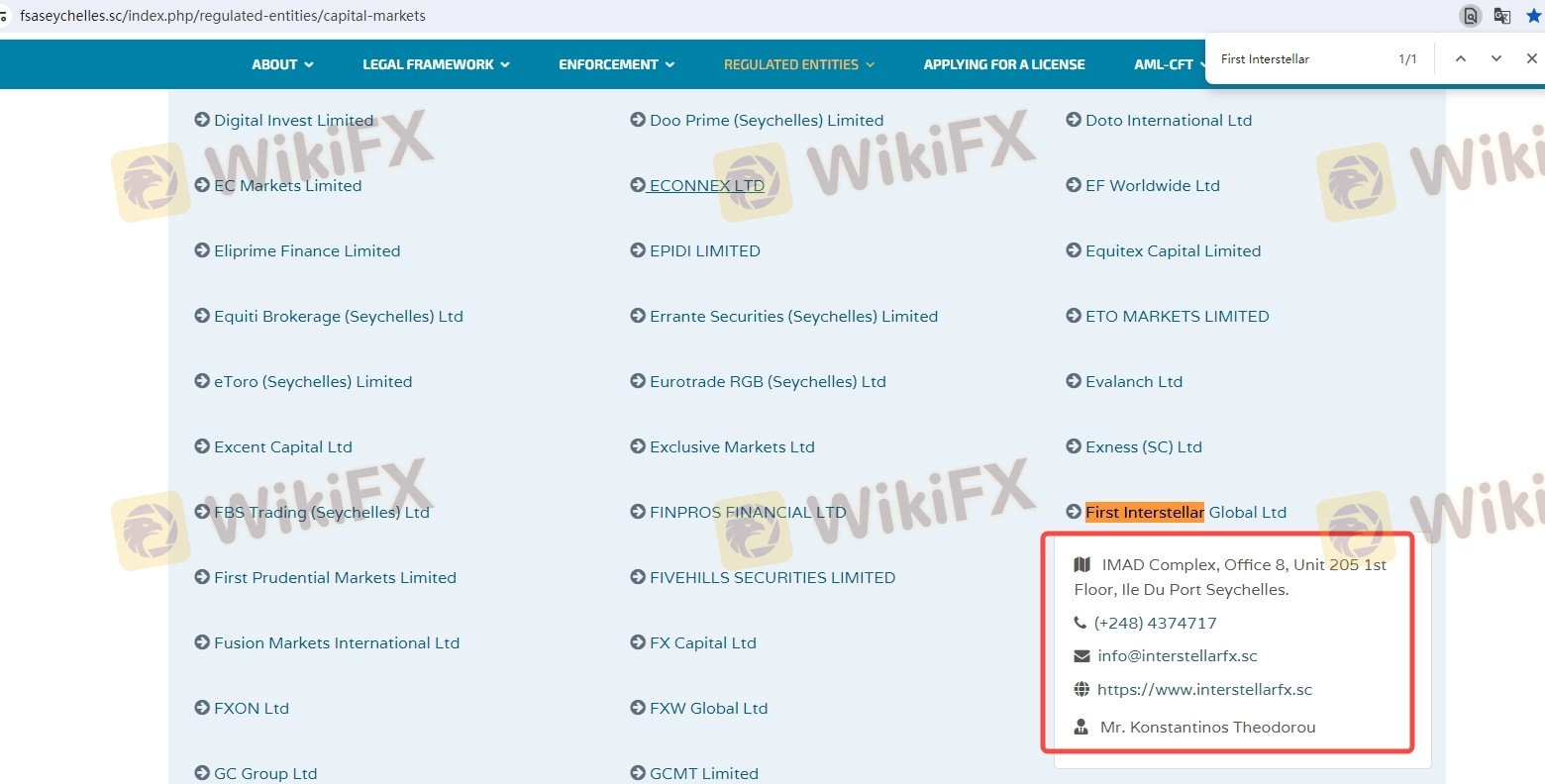Viewport: 1545px width, 784px height.
Task: Click the phone icon beside (+248) 4374717
Action: (x=1081, y=624)
